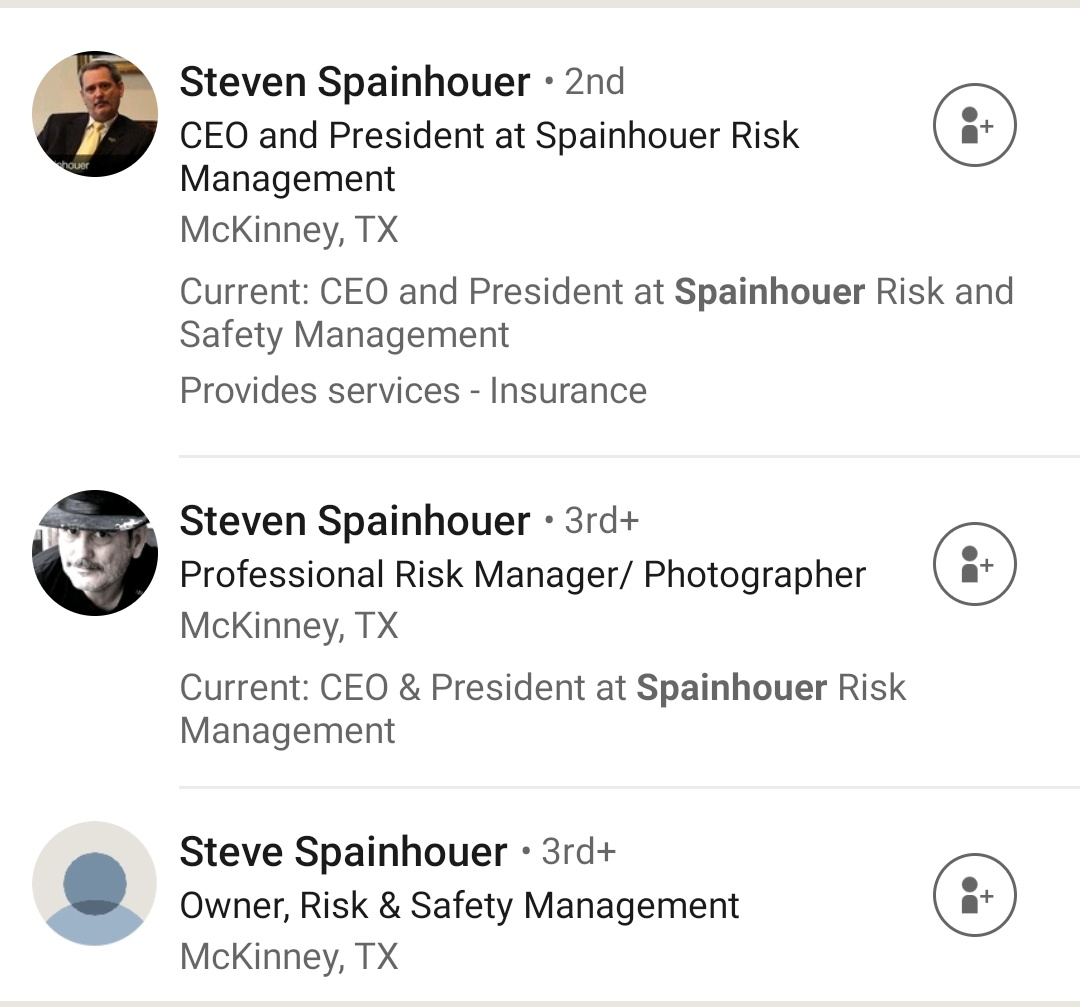Click 2nd connection degree label
Image resolution: width=1080 pixels, height=1007 pixels.
tap(594, 82)
